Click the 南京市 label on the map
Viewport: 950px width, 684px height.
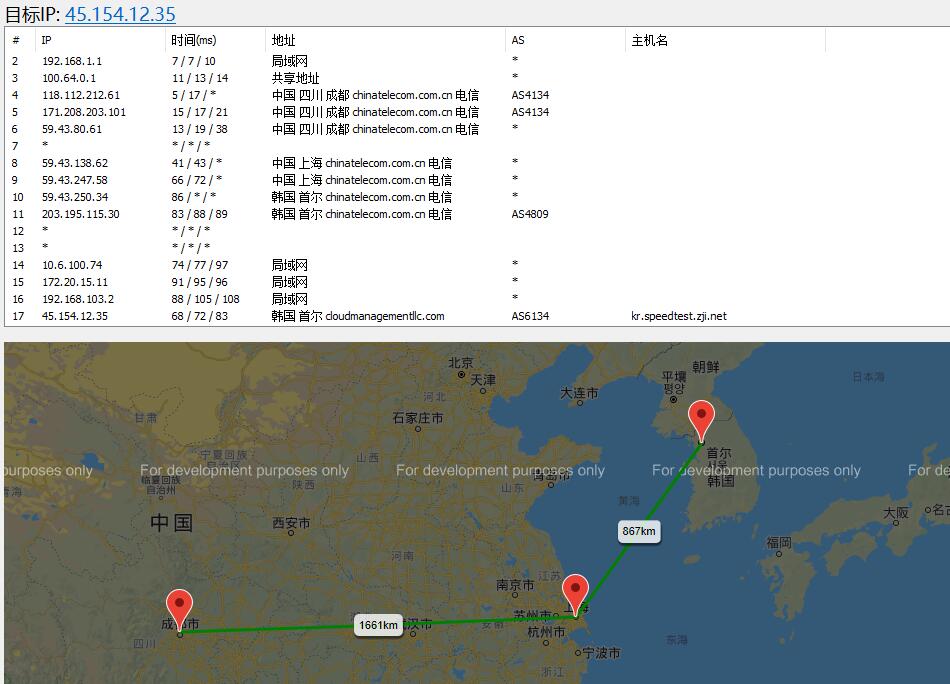515,585
